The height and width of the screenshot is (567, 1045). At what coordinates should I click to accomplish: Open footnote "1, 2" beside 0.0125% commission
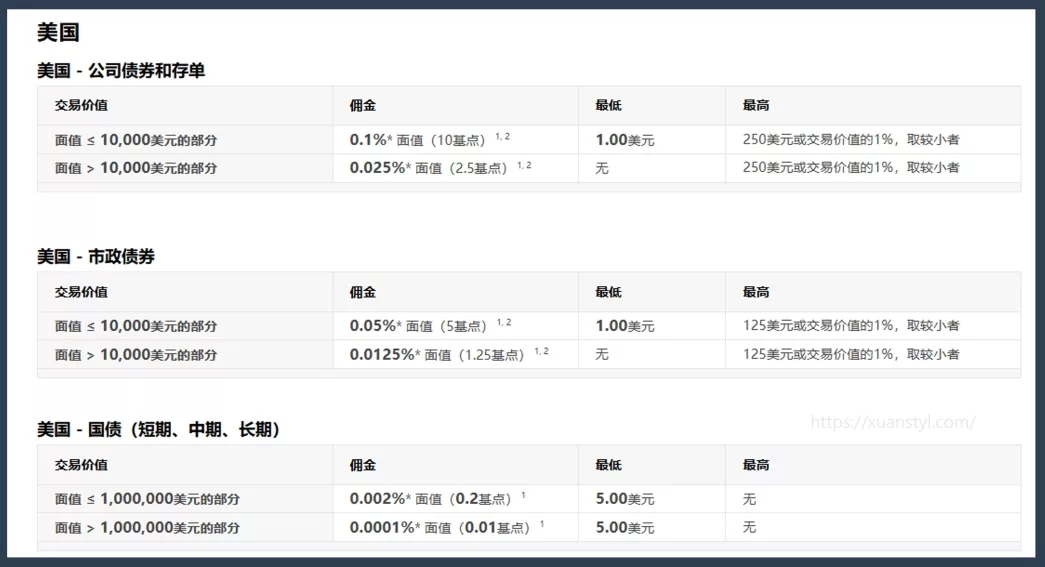click(541, 350)
